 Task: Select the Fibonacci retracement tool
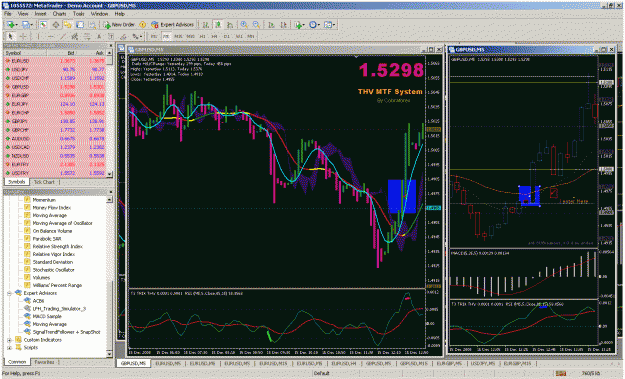pos(86,36)
